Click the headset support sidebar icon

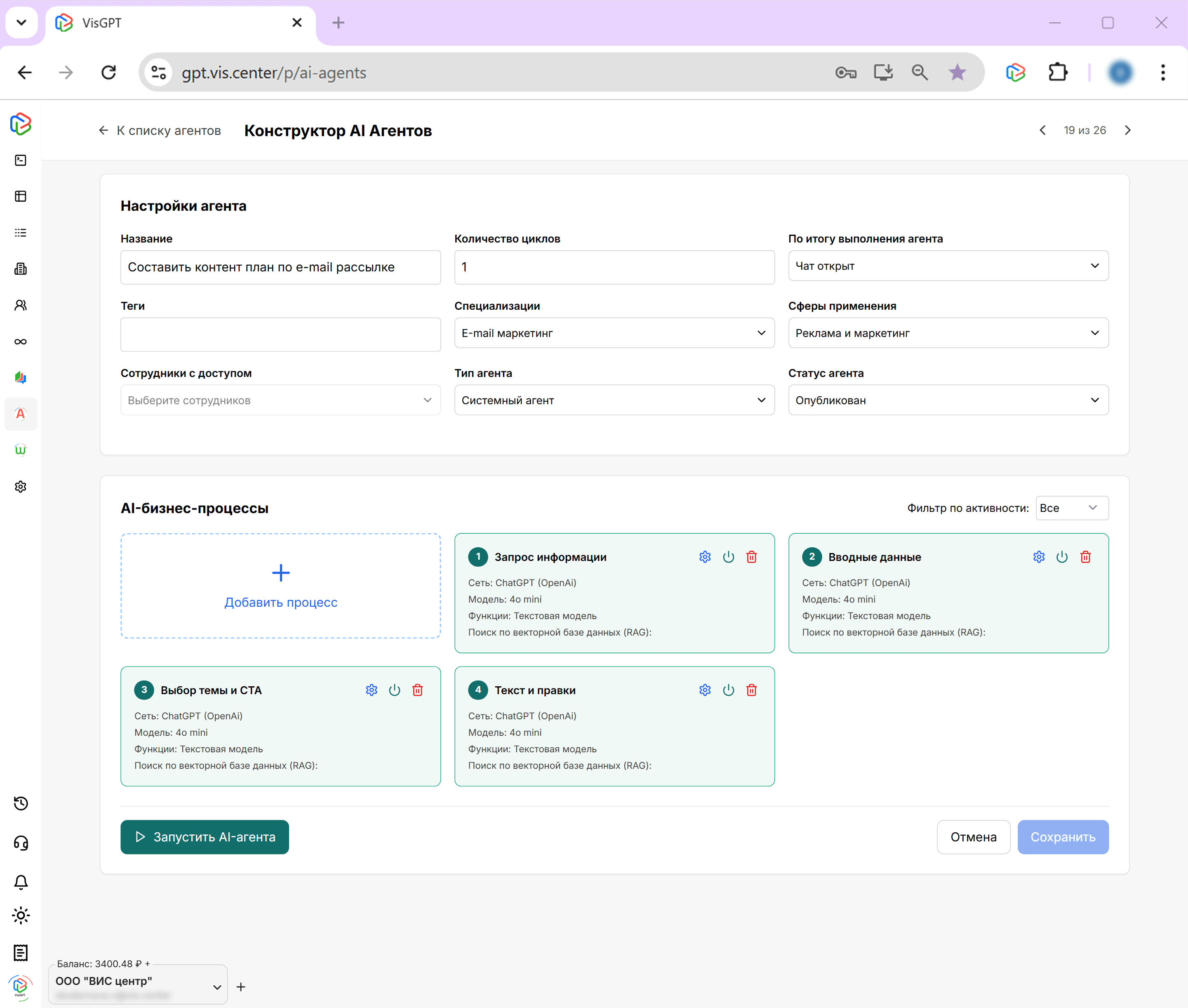(x=21, y=843)
